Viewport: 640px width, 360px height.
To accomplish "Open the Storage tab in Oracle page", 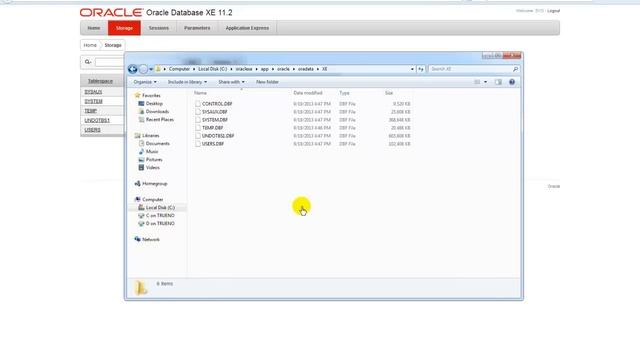I will (x=124, y=28).
